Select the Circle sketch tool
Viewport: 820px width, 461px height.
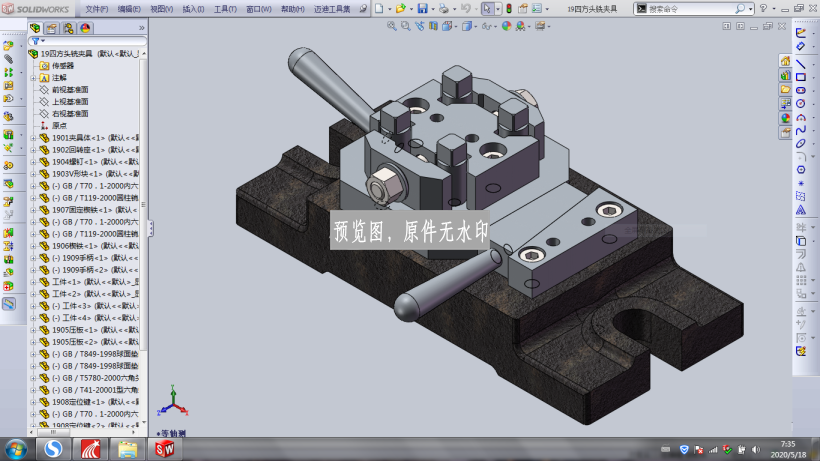point(801,103)
